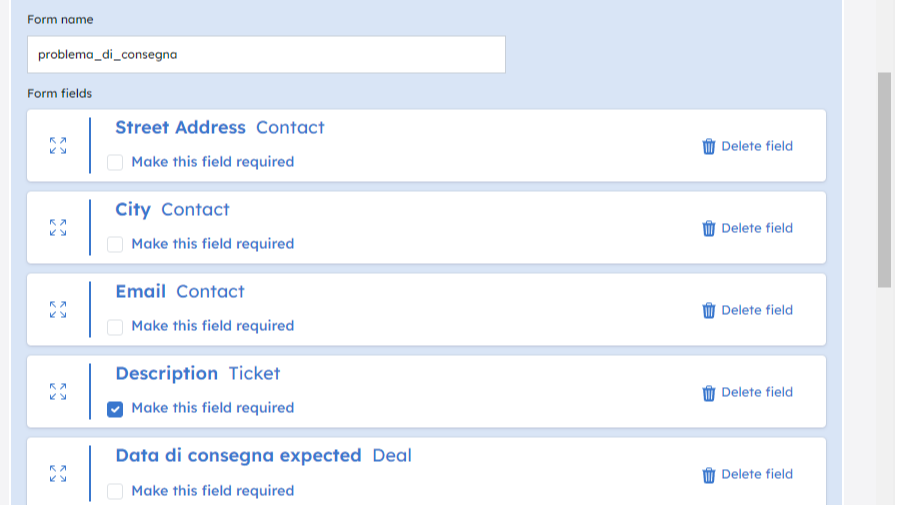Click trash icon on Email row
This screenshot has height=505, width=898.
(x=709, y=310)
